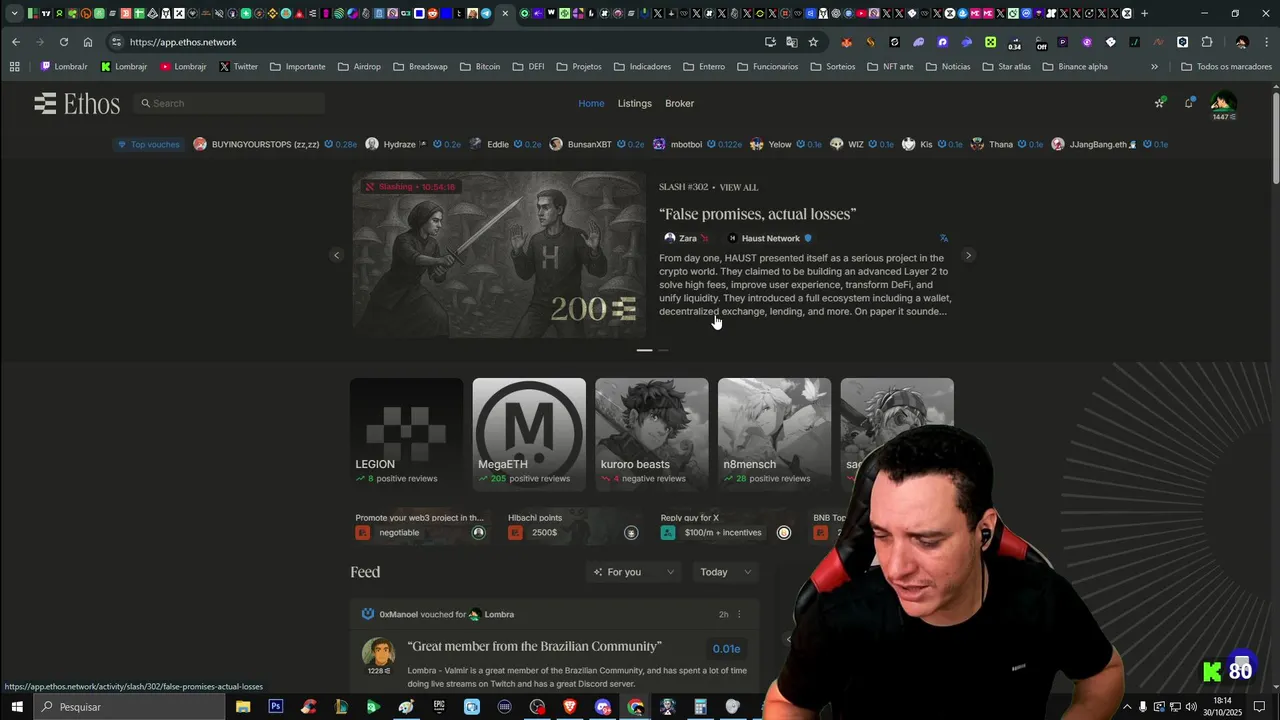Open JJangBang.eth vouch entry
Viewport: 1280px width, 720px height.
(1109, 144)
